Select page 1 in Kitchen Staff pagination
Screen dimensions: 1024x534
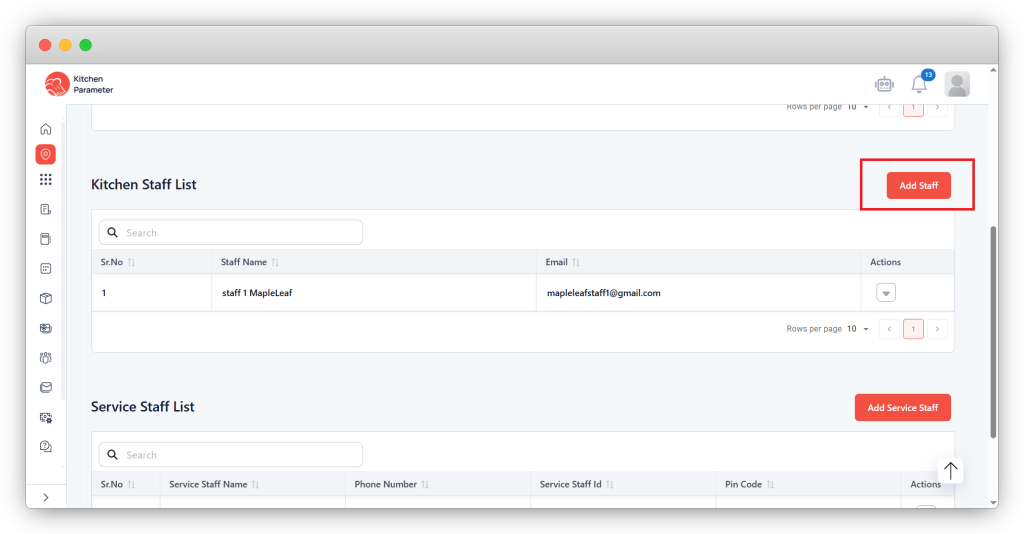click(912, 329)
